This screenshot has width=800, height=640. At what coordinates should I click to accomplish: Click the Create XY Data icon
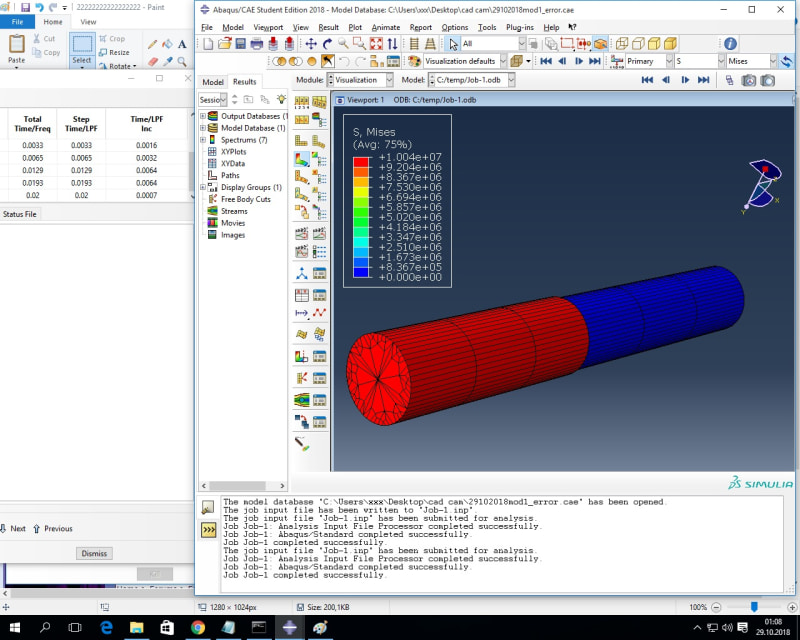[302, 295]
